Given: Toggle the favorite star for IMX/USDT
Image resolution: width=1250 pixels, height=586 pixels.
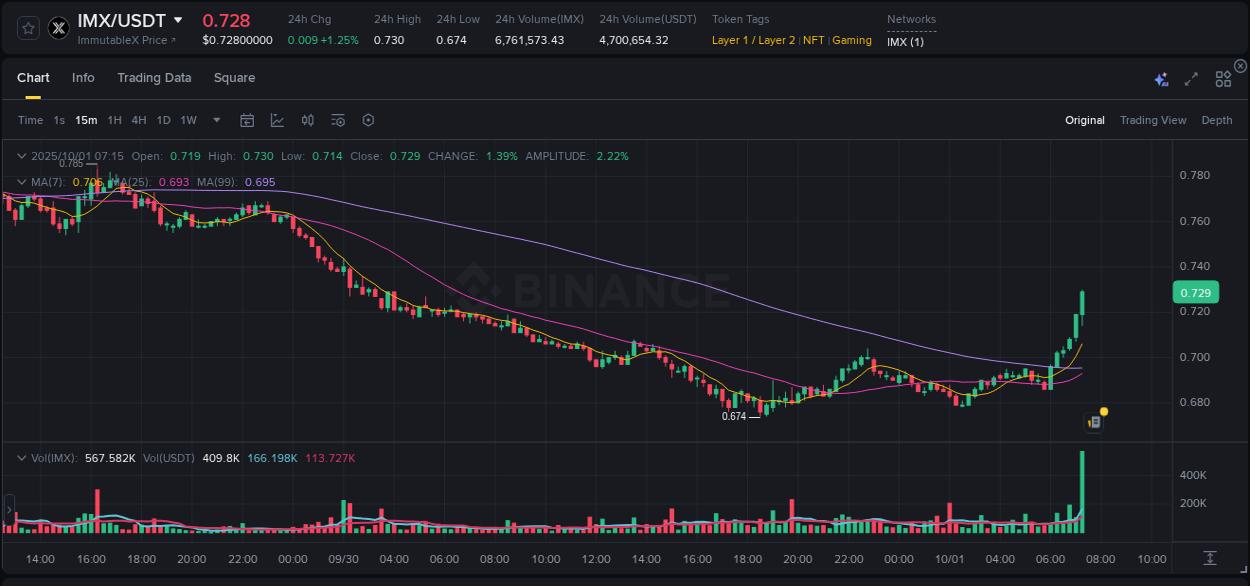Looking at the screenshot, I should click(x=28, y=28).
